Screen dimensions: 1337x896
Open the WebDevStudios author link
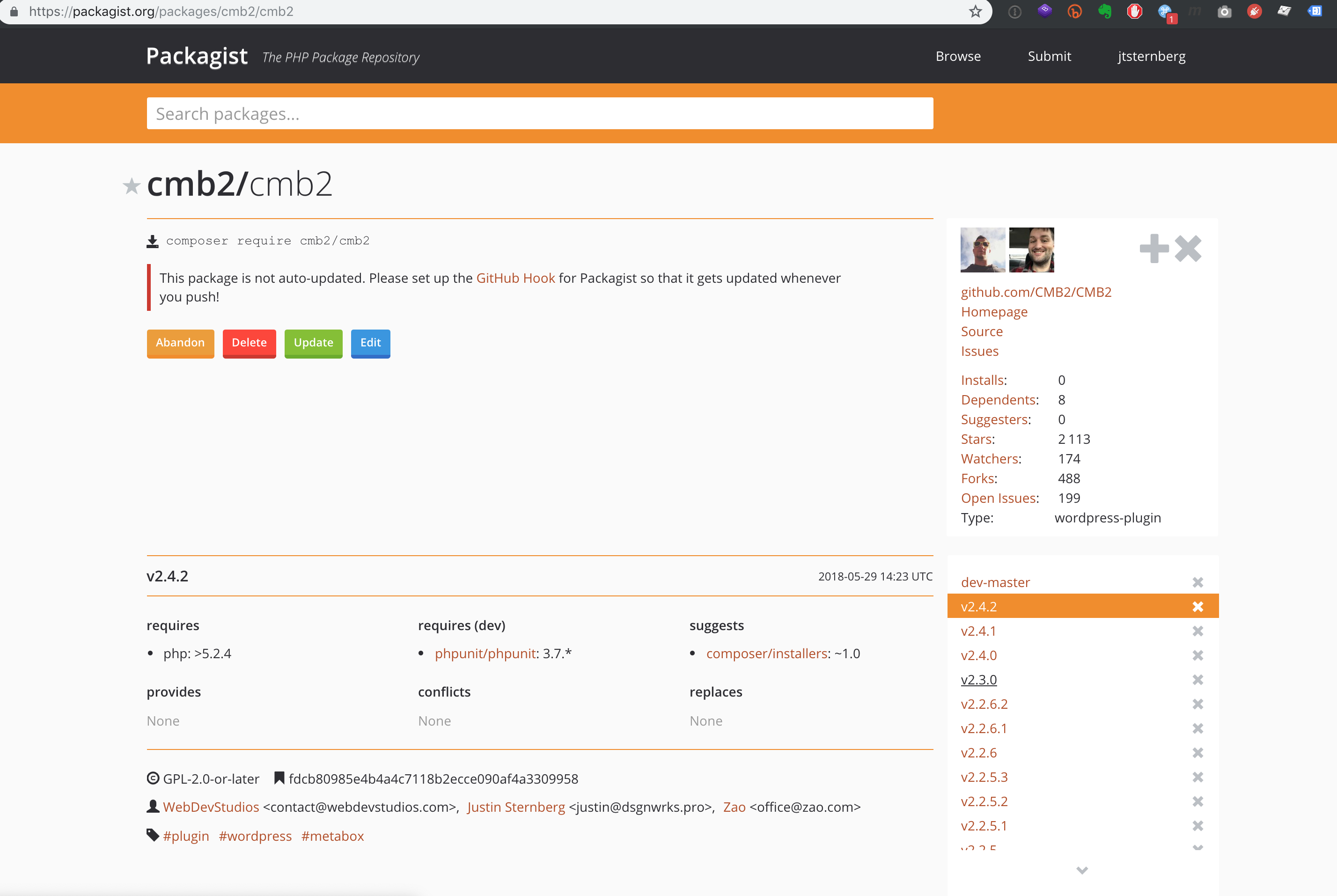tap(211, 808)
